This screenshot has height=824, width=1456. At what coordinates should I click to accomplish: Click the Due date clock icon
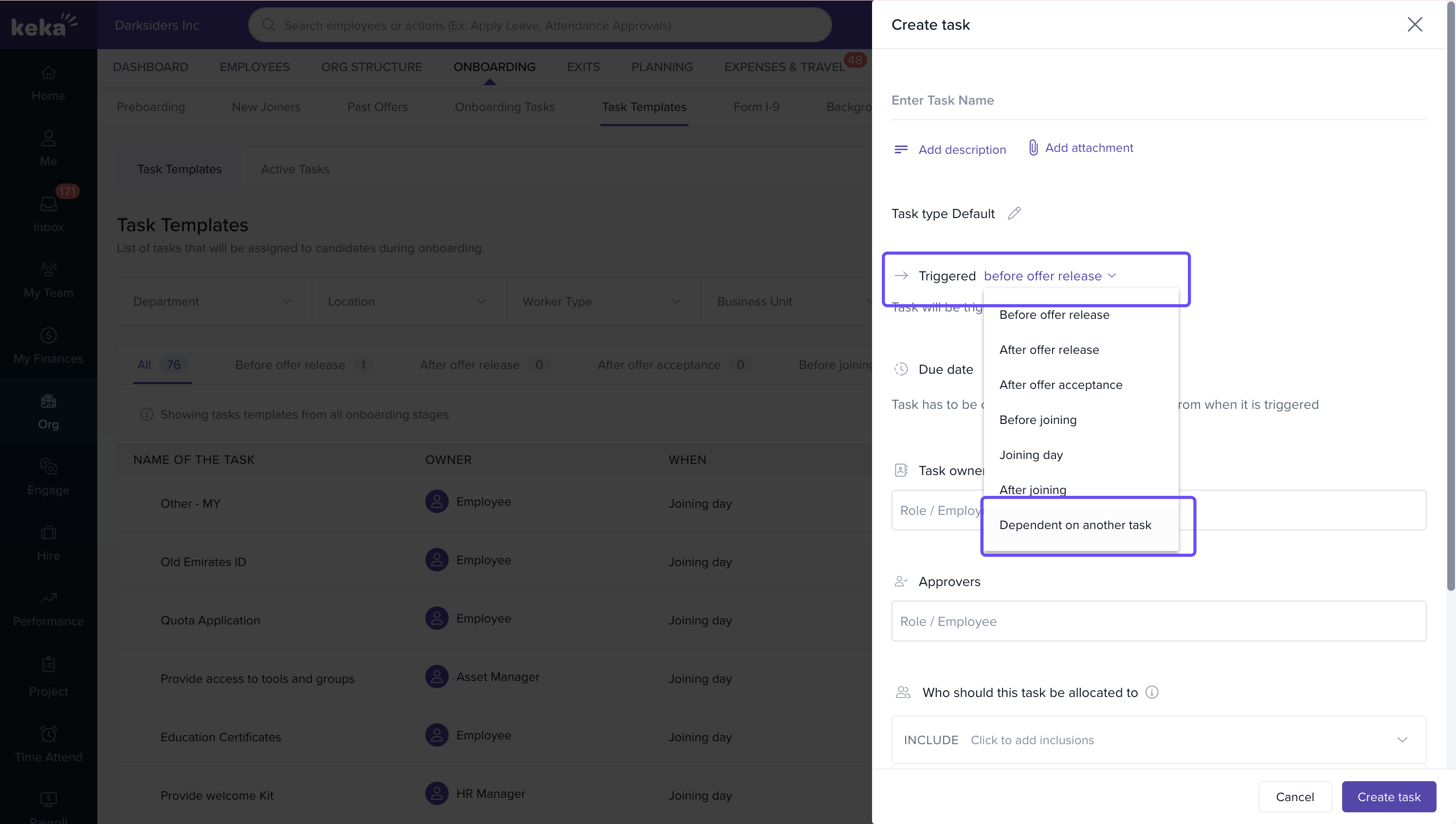click(x=901, y=369)
